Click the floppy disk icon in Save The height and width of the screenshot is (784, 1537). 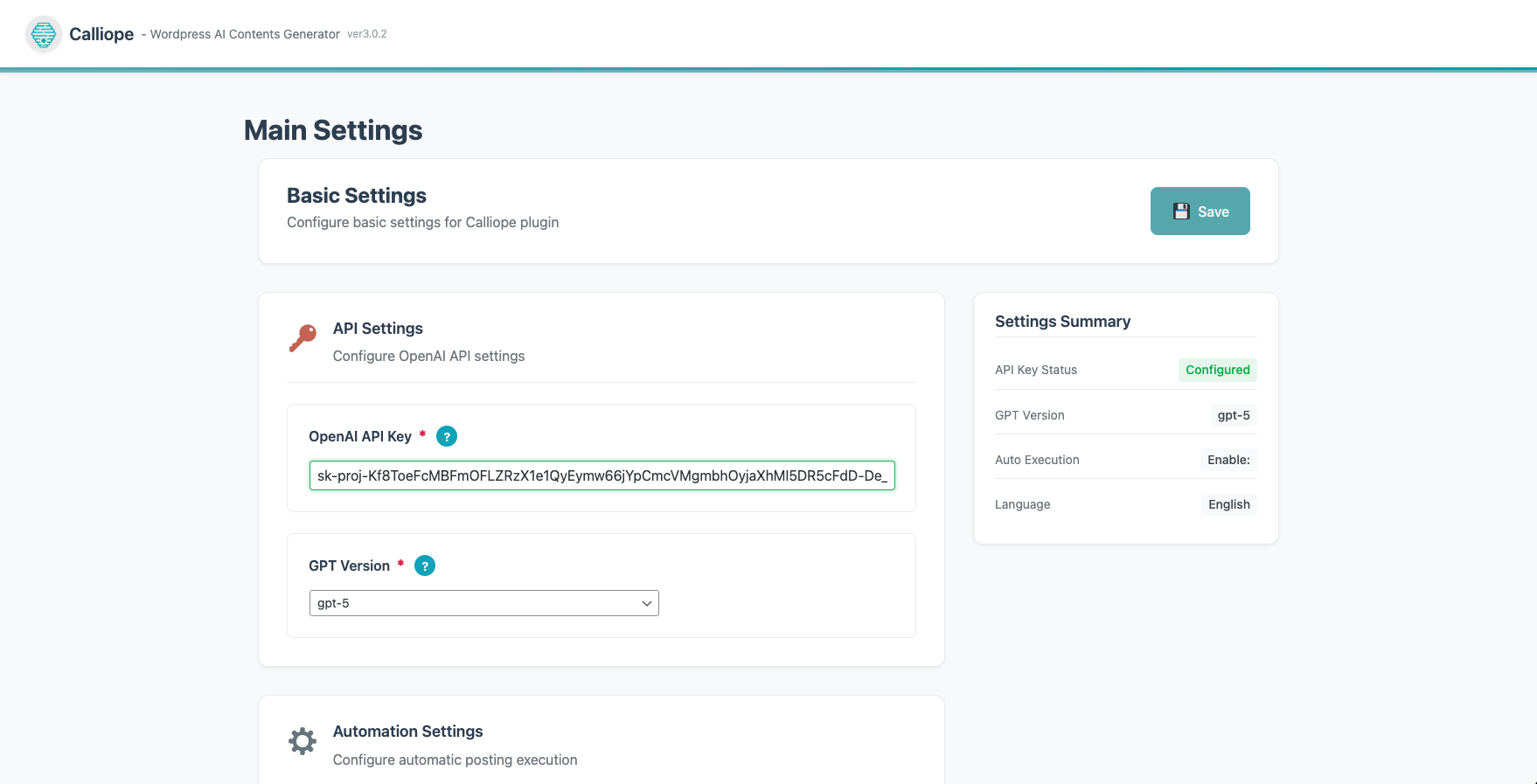pos(1181,212)
